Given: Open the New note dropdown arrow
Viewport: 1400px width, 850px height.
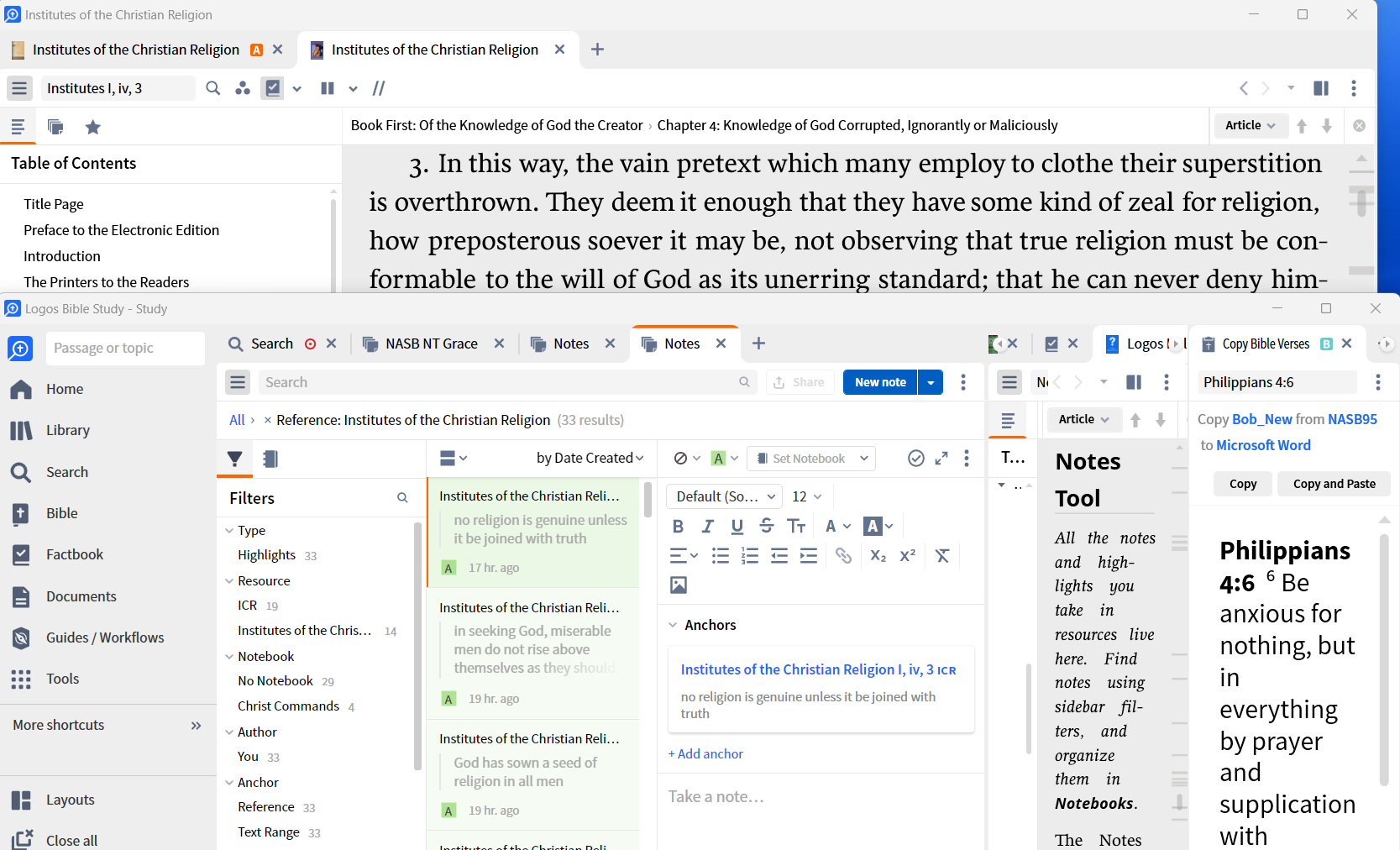Looking at the screenshot, I should coord(931,382).
